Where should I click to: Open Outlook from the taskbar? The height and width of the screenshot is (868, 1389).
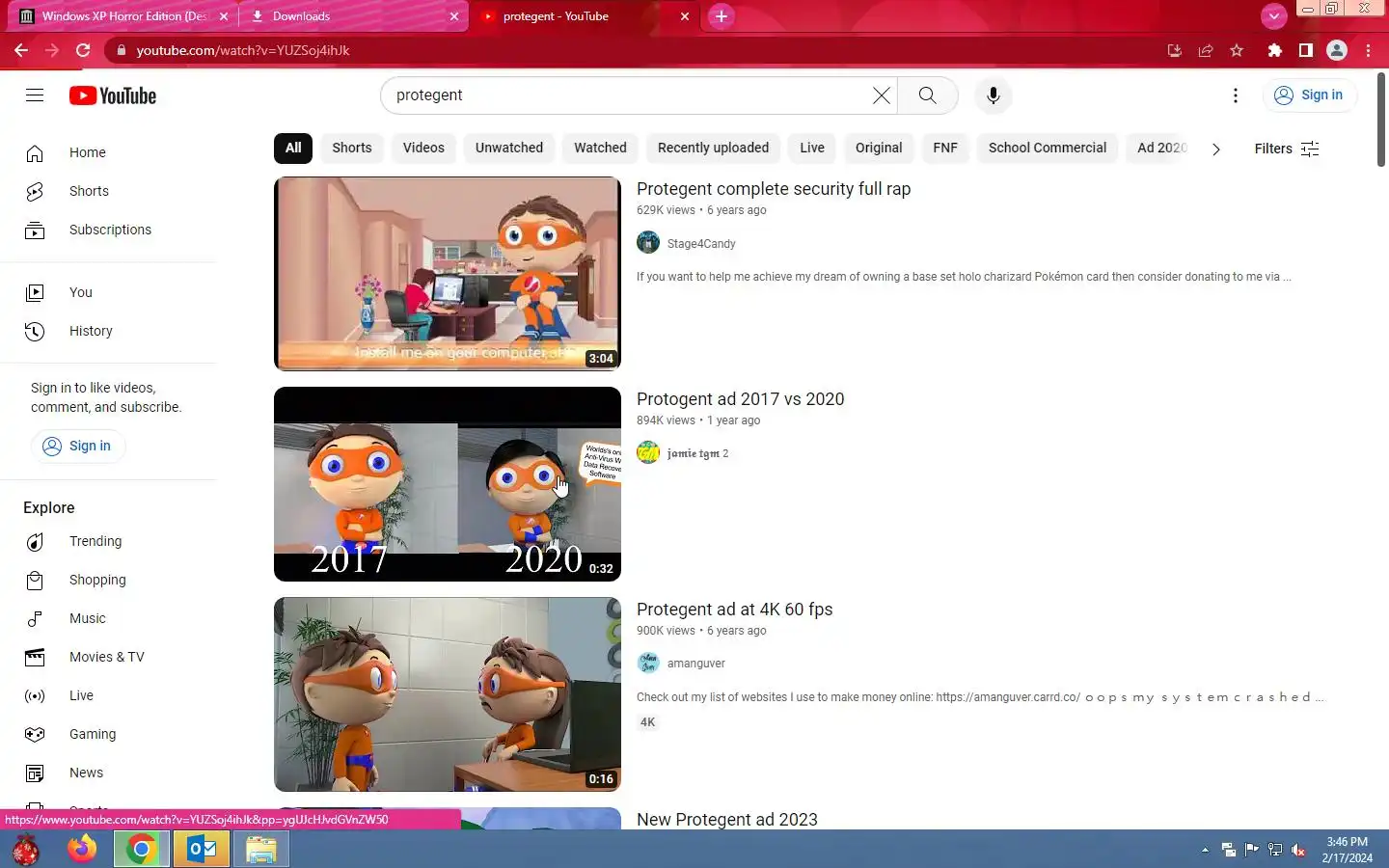click(202, 850)
